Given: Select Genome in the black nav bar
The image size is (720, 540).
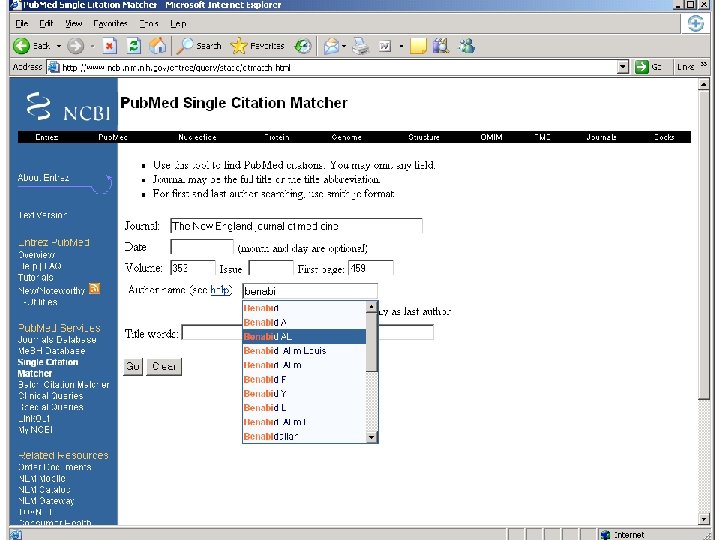Looking at the screenshot, I should (x=347, y=137).
